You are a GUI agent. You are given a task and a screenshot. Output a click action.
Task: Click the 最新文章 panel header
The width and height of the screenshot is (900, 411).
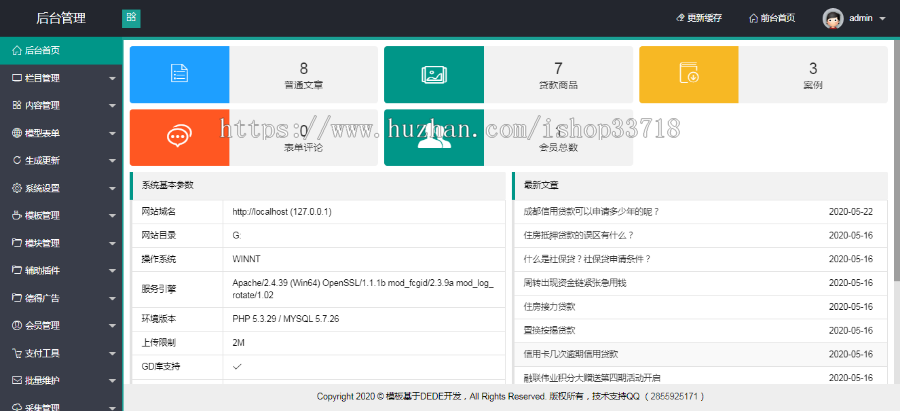point(700,185)
